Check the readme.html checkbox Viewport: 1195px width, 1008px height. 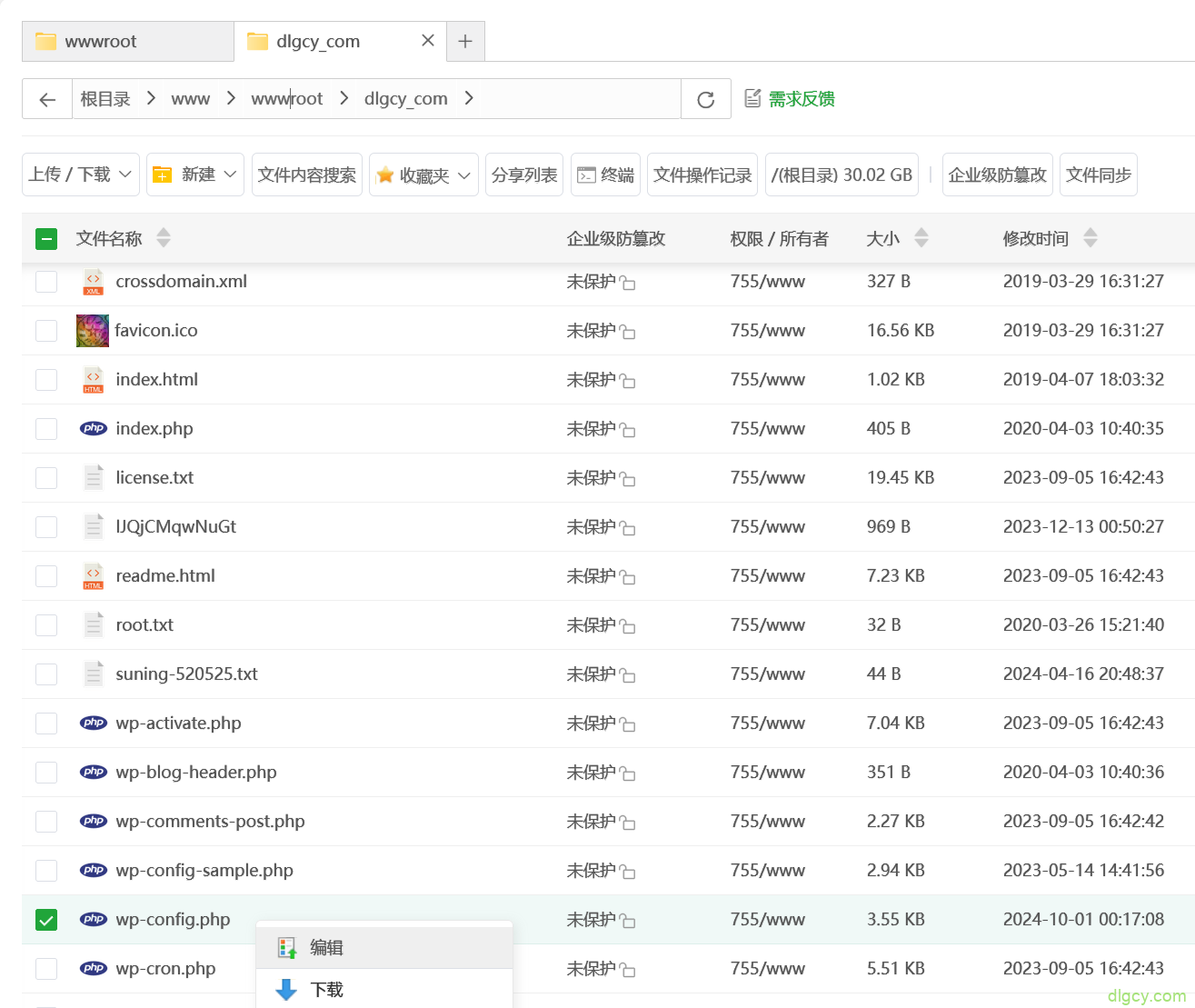coord(46,576)
